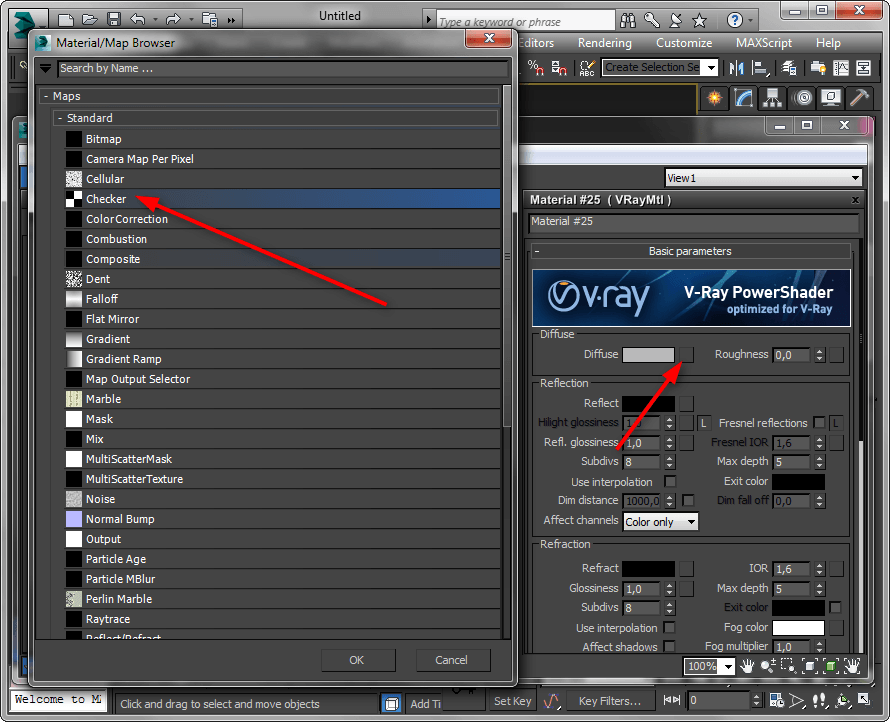The image size is (890, 722).
Task: Open the View1 dropdown
Action: [x=763, y=178]
